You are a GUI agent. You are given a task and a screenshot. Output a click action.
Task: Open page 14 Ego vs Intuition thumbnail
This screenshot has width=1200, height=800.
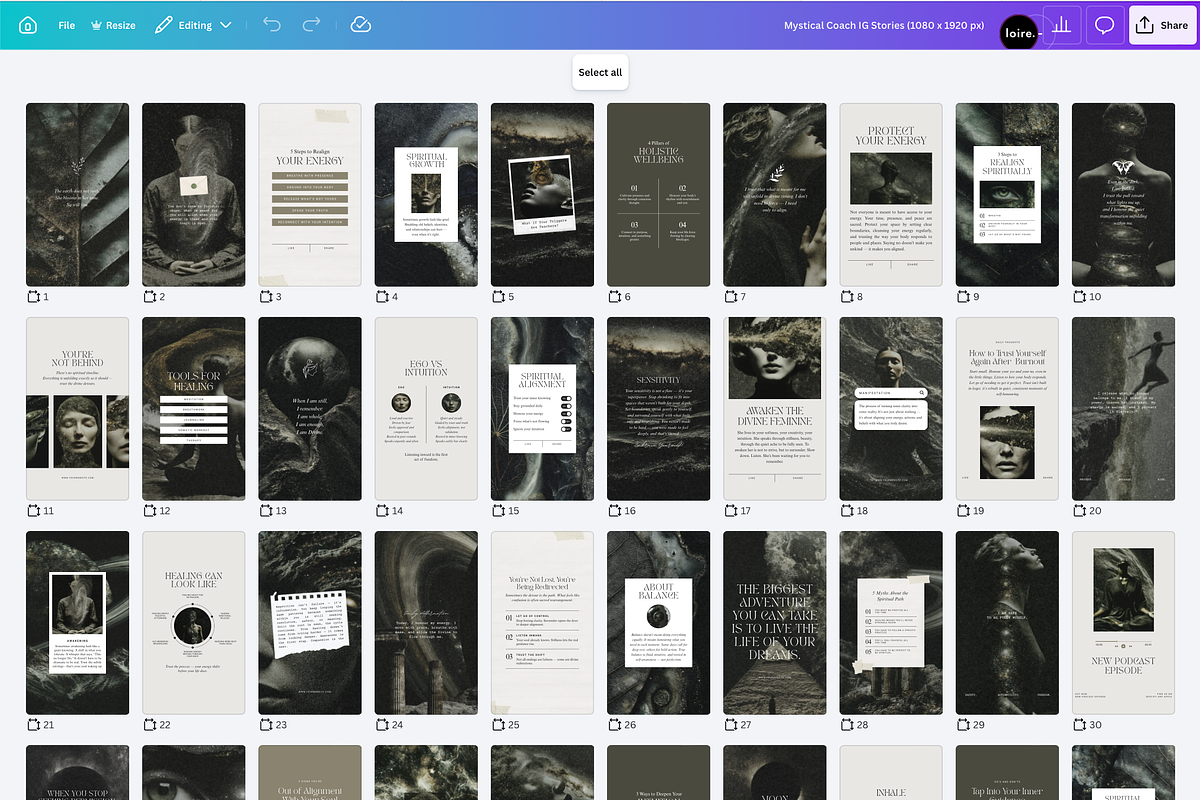pos(426,408)
